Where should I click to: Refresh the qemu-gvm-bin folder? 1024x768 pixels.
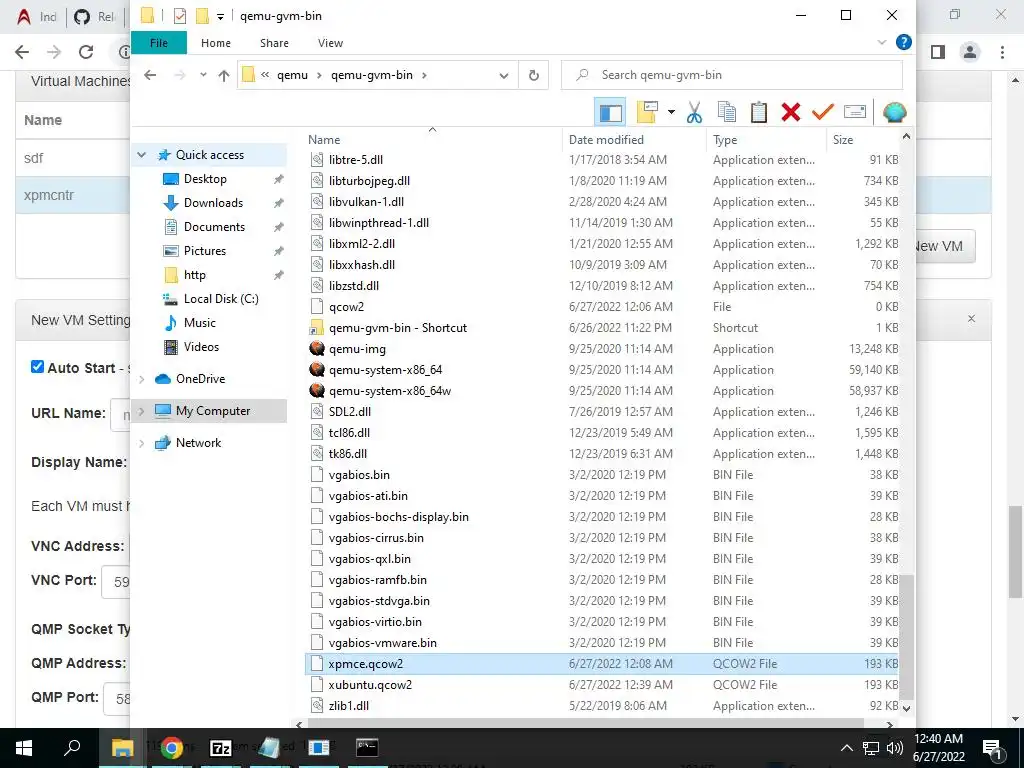point(534,76)
